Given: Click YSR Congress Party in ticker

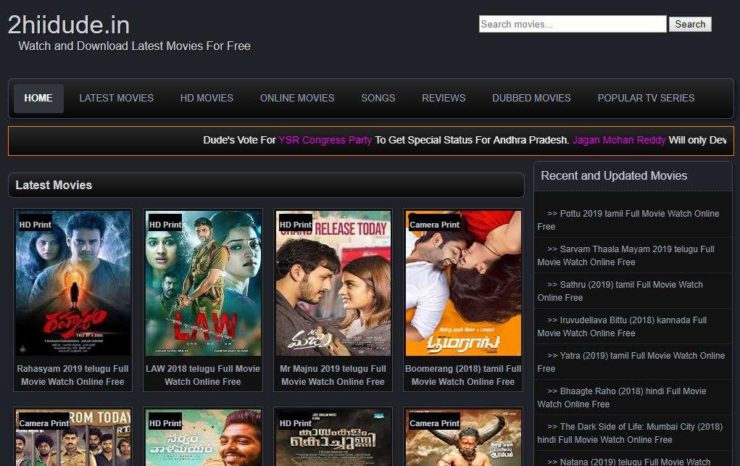Looking at the screenshot, I should click(x=325, y=140).
